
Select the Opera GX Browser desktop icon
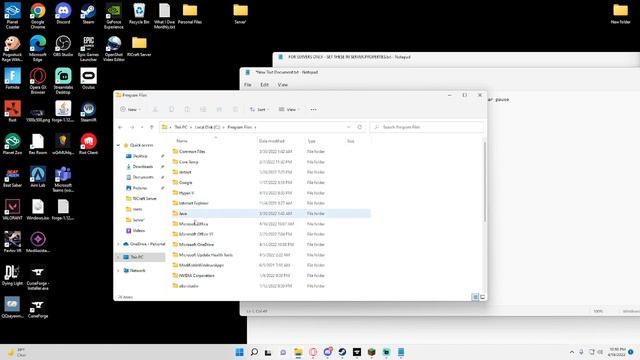[x=38, y=81]
